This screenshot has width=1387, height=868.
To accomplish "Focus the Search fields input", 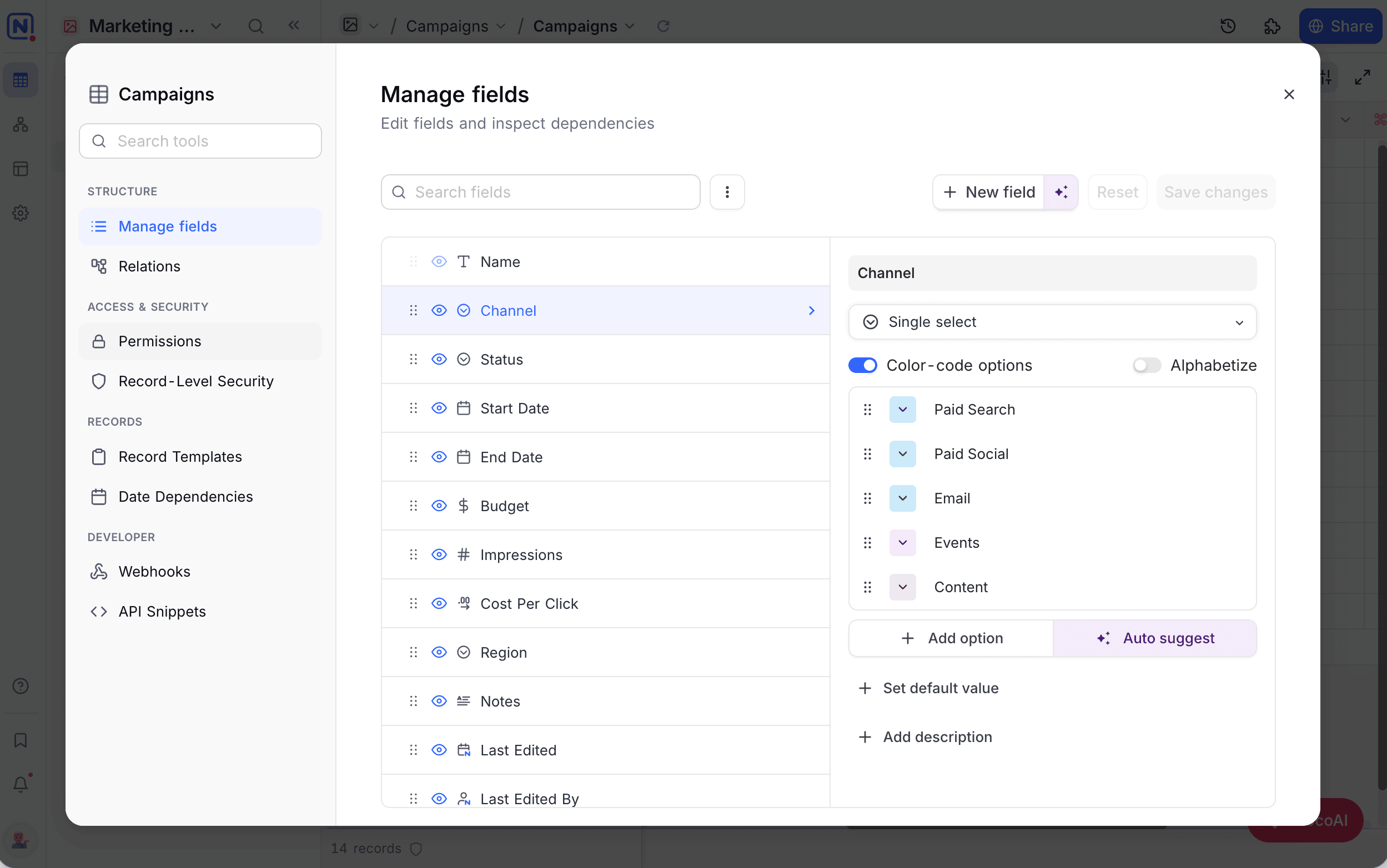I will (540, 191).
